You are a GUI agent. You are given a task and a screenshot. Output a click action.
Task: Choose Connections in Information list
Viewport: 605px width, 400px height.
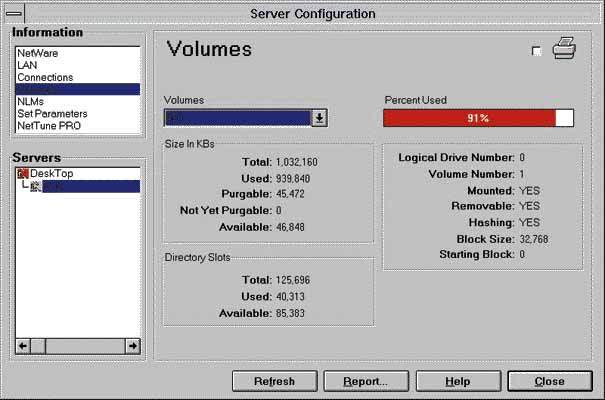coord(45,77)
